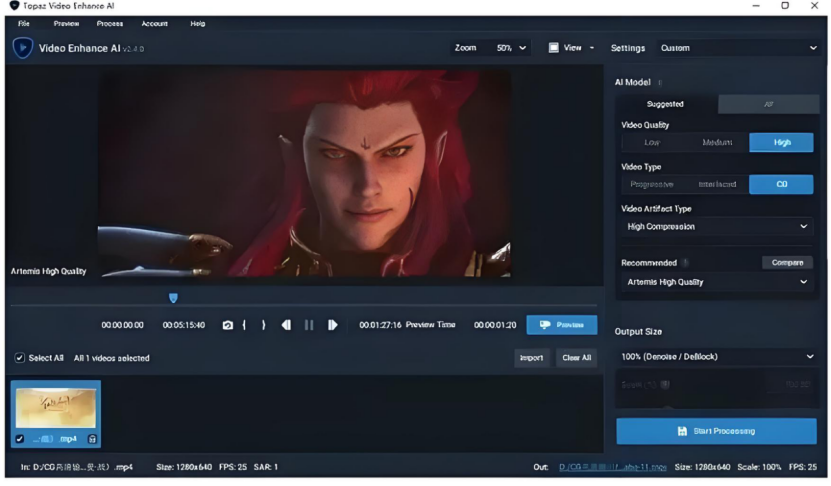
Task: Click the Clear All button
Action: [x=577, y=358]
